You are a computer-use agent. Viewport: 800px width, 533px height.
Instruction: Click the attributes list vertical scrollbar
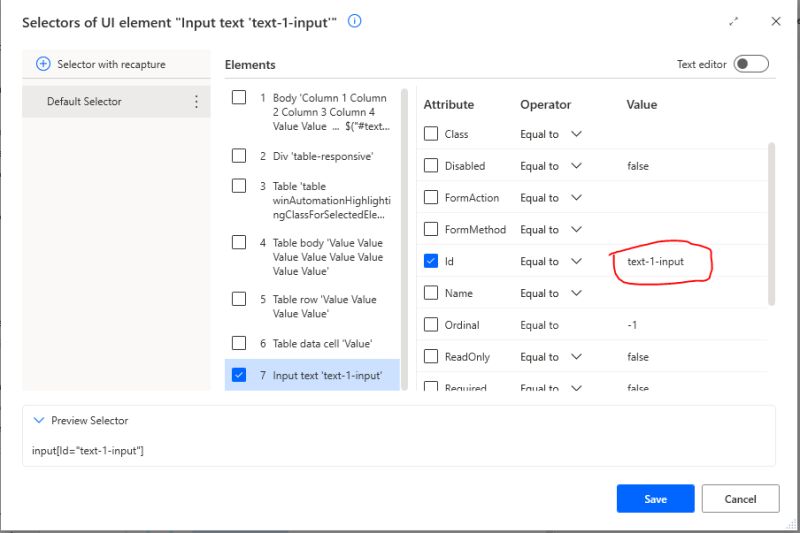click(x=771, y=222)
